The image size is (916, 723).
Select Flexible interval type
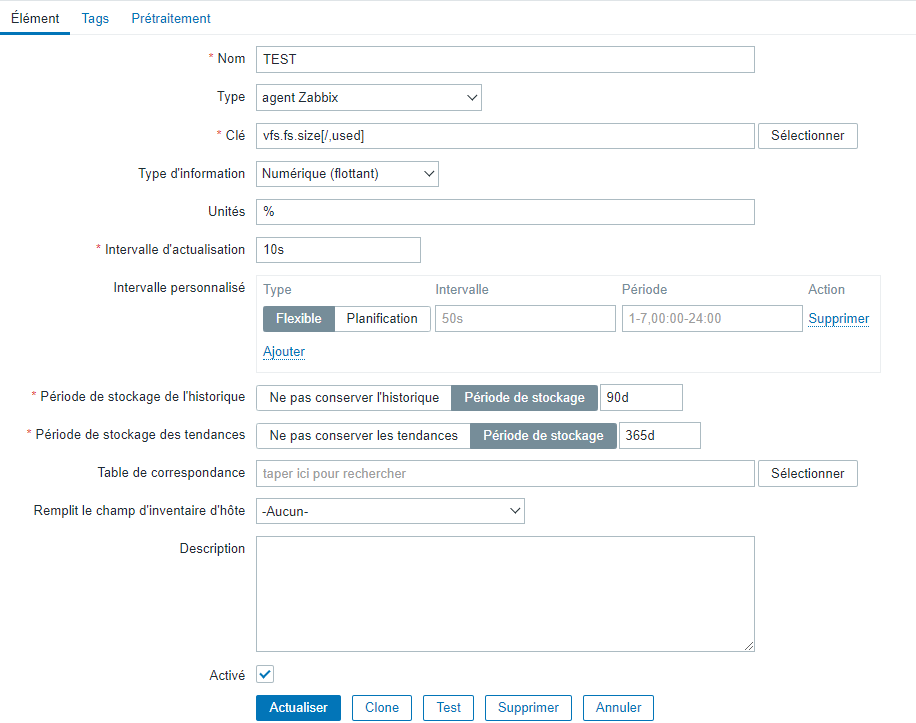(x=298, y=319)
